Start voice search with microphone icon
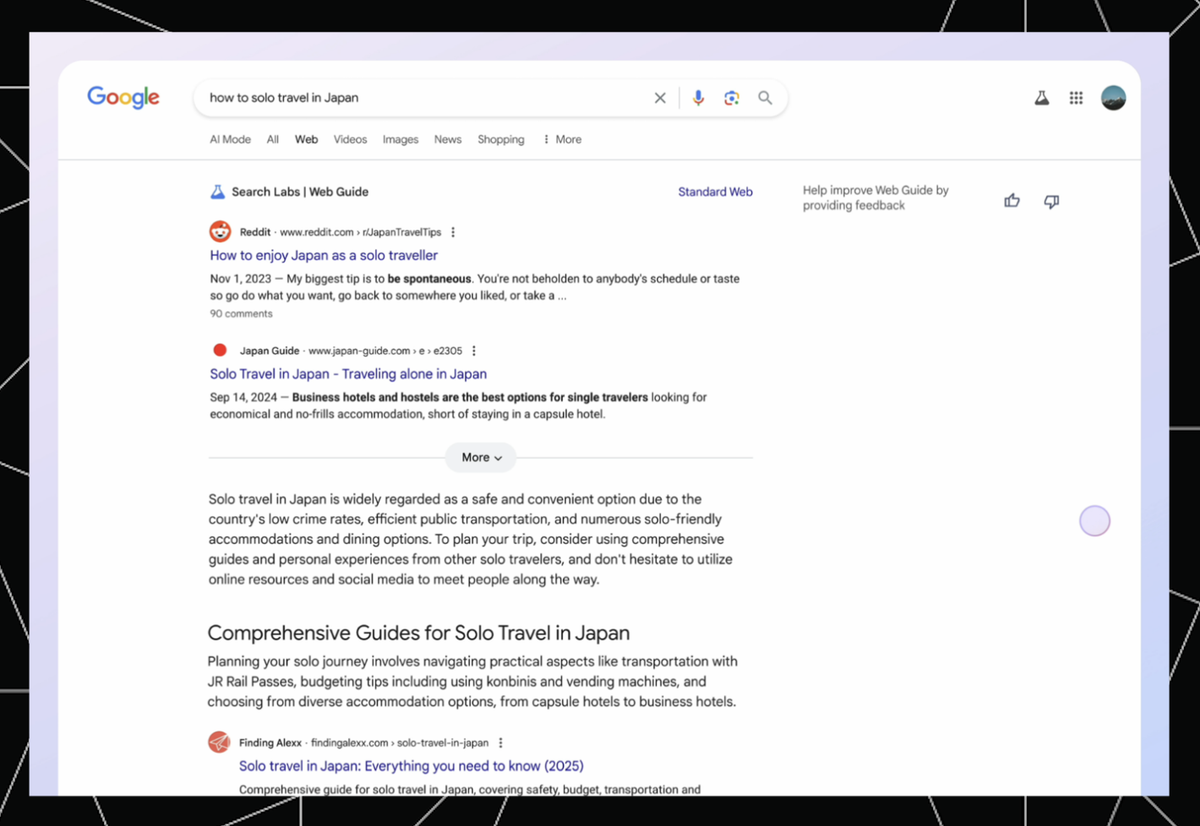This screenshot has width=1200, height=826. click(x=698, y=98)
